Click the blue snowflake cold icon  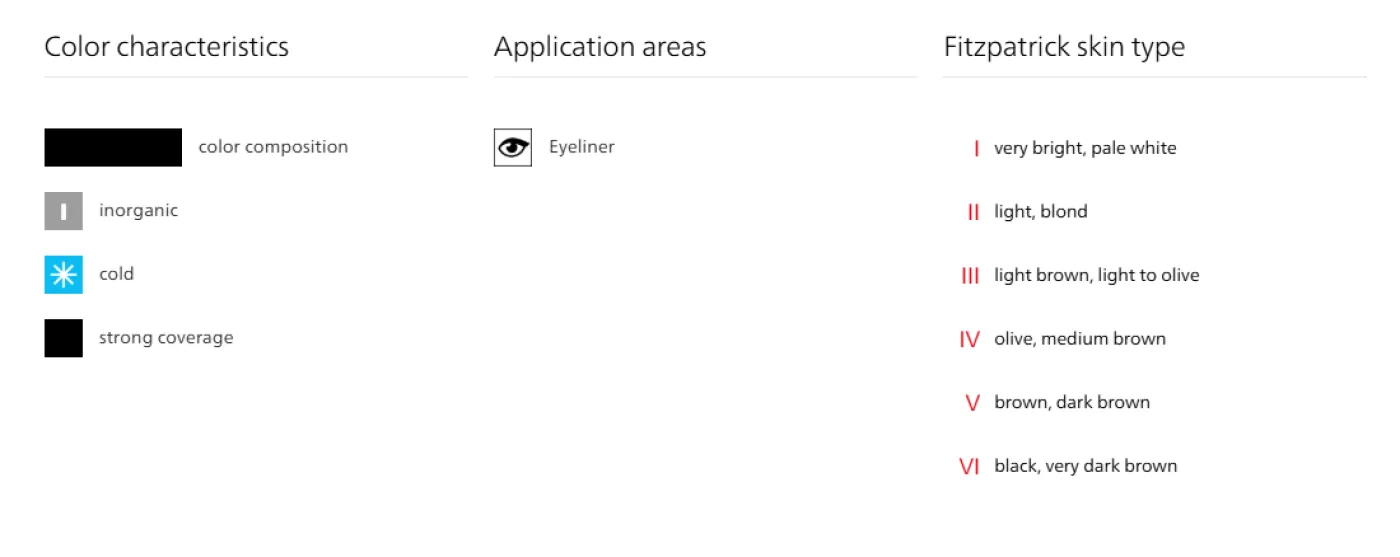click(63, 274)
